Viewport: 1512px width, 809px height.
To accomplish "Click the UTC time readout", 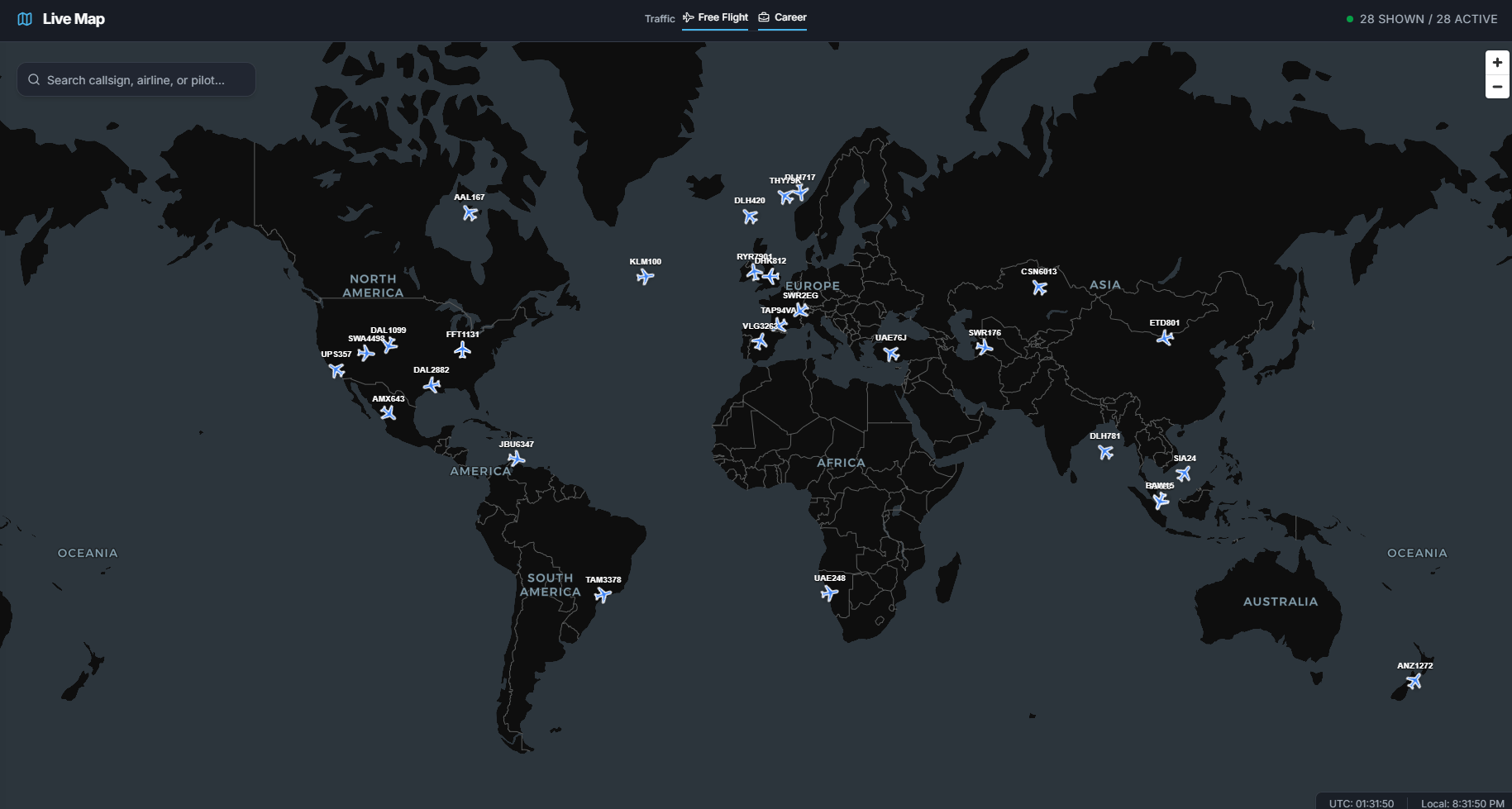I will (1362, 803).
